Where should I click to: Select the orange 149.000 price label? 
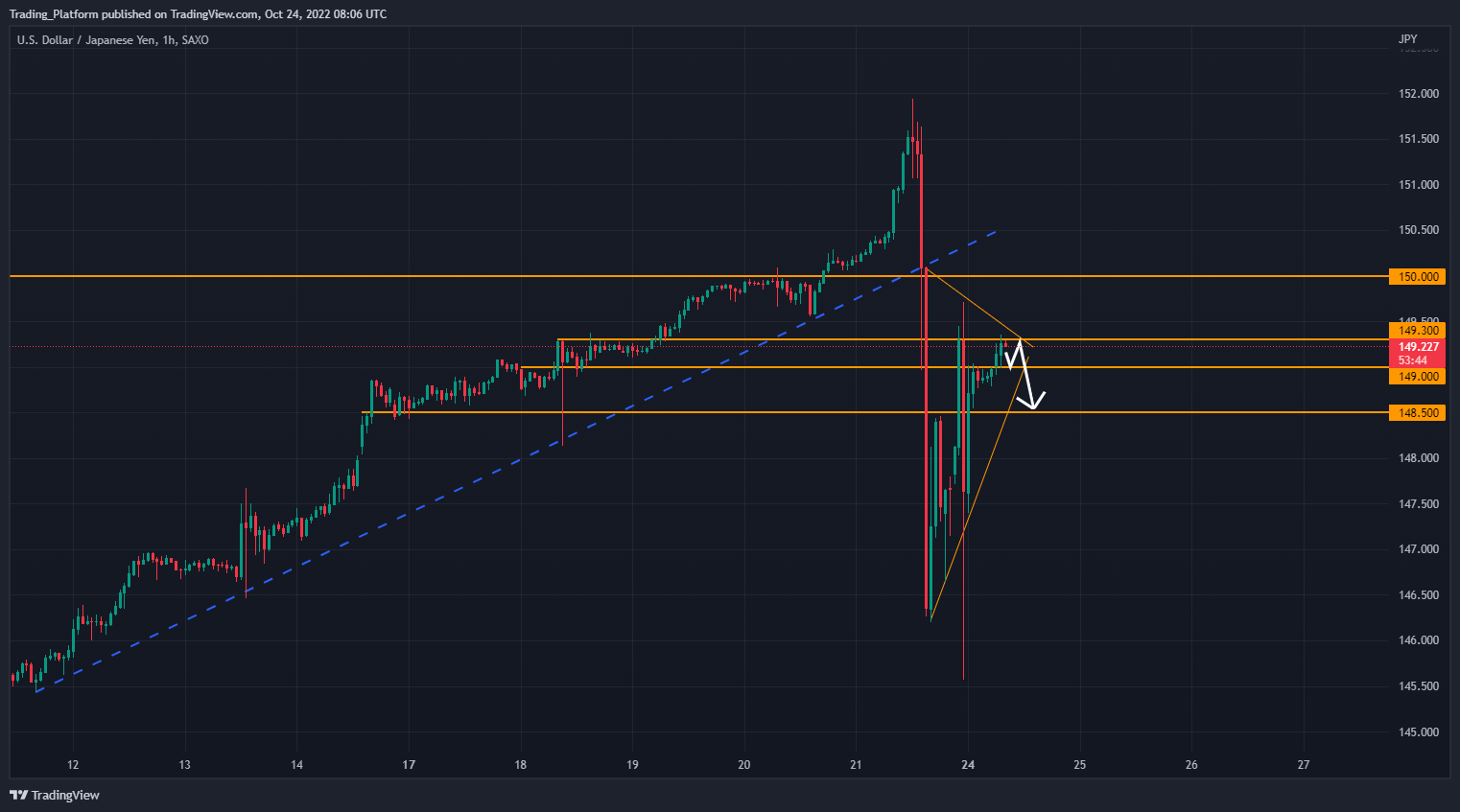1416,377
